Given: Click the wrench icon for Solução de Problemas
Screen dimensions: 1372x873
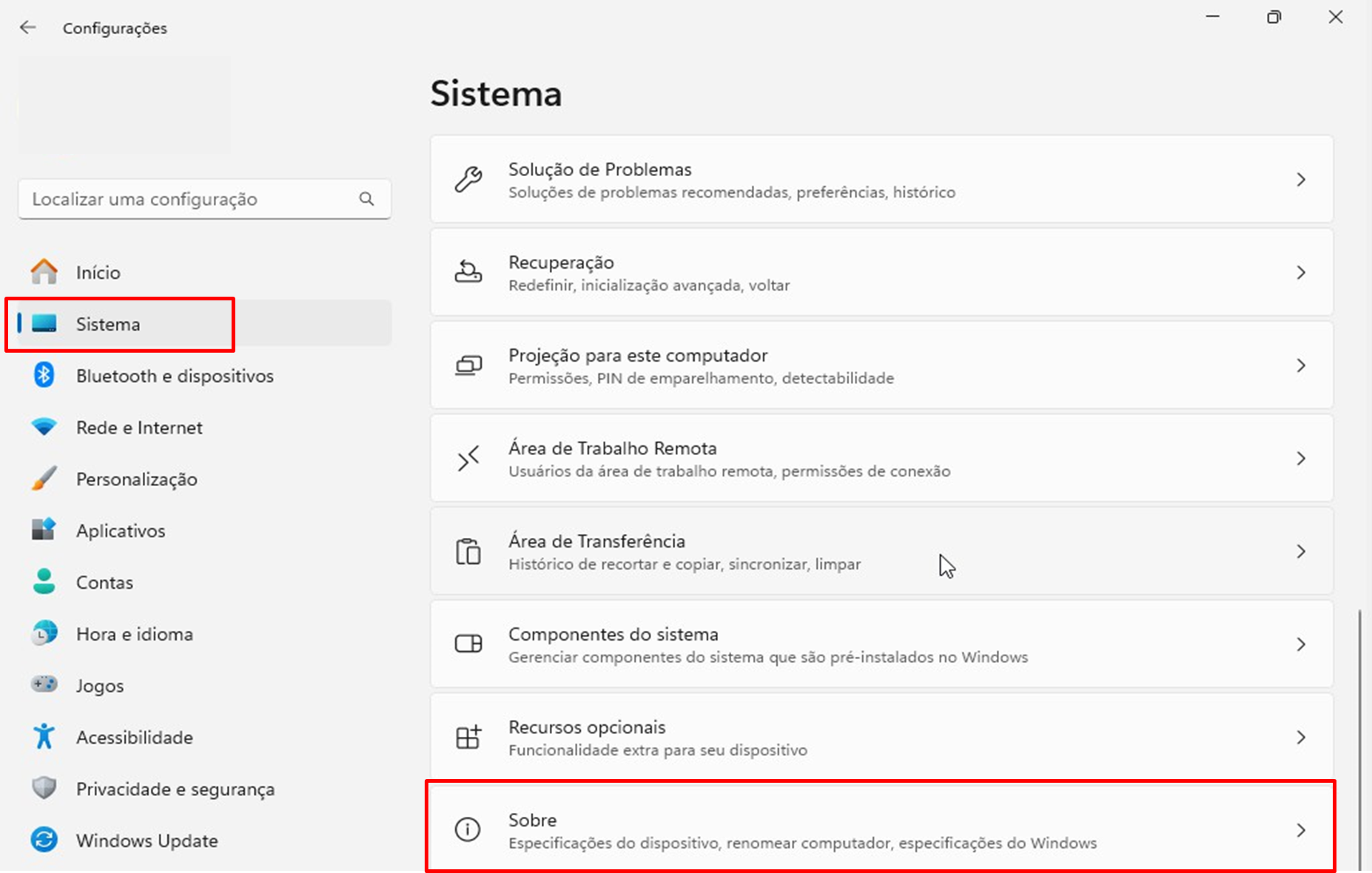Looking at the screenshot, I should (468, 180).
